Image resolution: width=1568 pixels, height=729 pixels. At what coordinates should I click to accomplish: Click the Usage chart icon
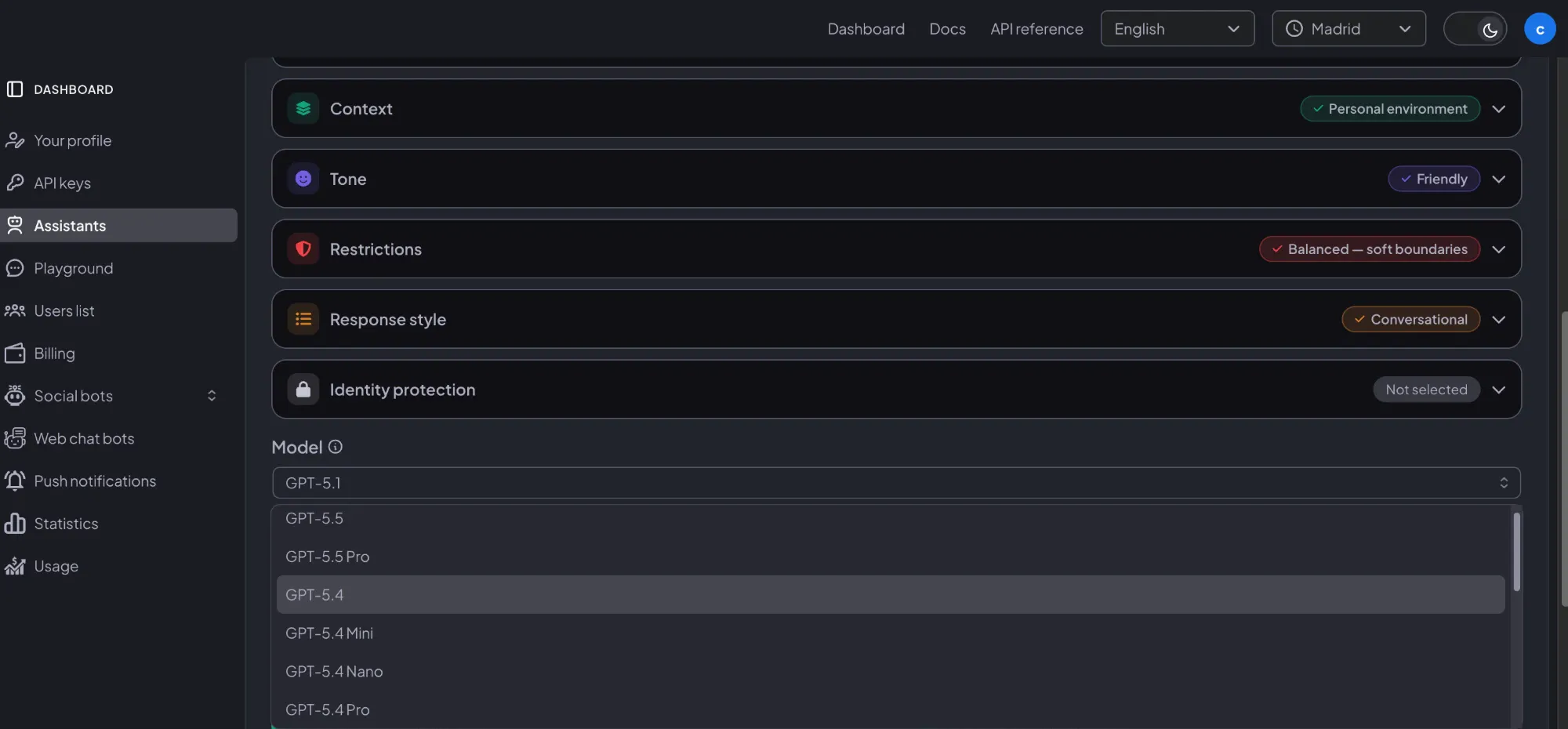click(x=15, y=566)
